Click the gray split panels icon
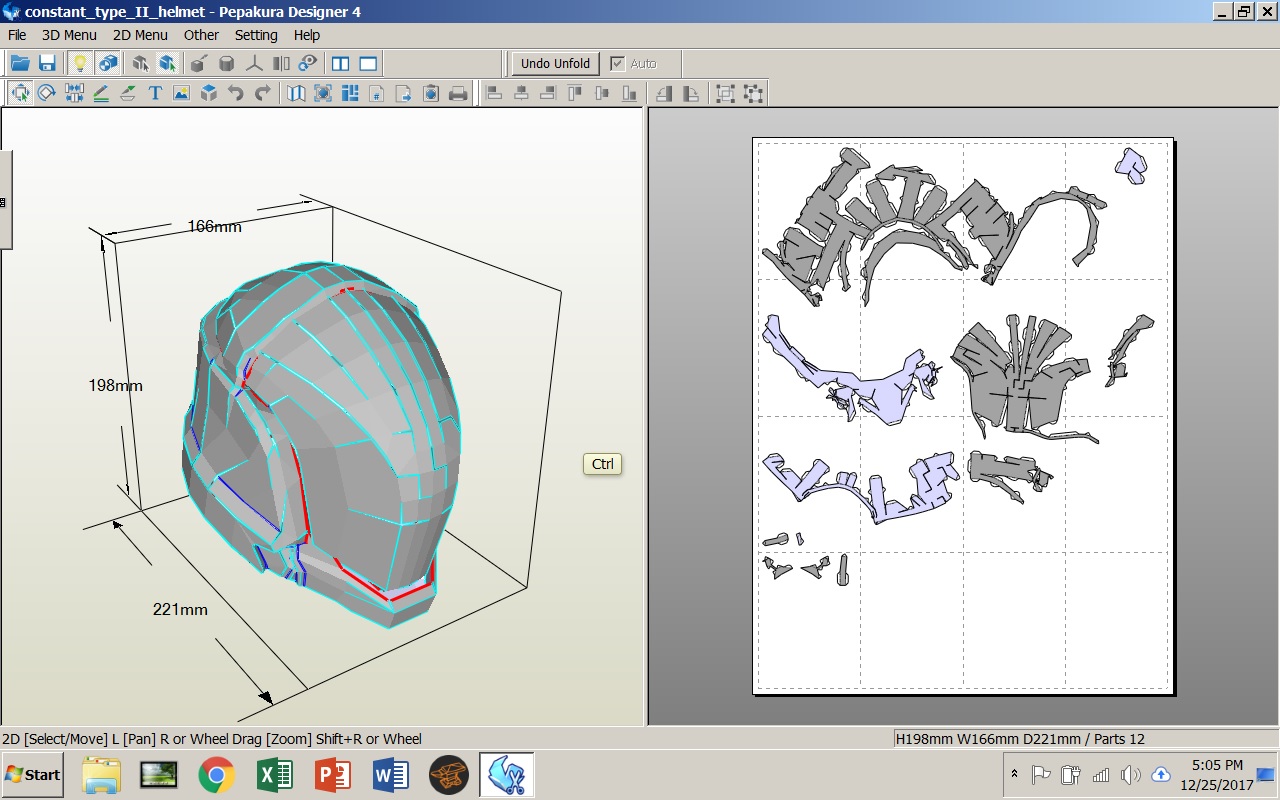The image size is (1280, 800). tap(281, 63)
